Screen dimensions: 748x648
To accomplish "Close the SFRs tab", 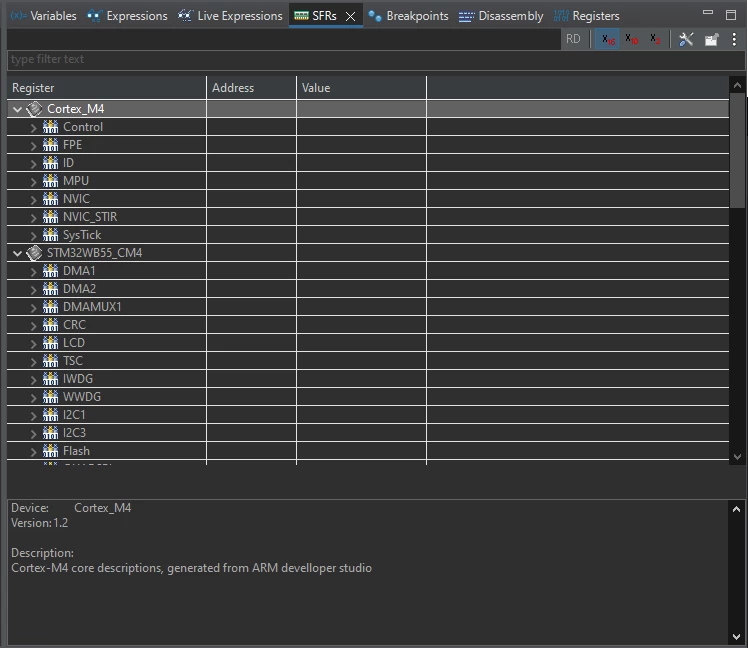I will coord(350,16).
